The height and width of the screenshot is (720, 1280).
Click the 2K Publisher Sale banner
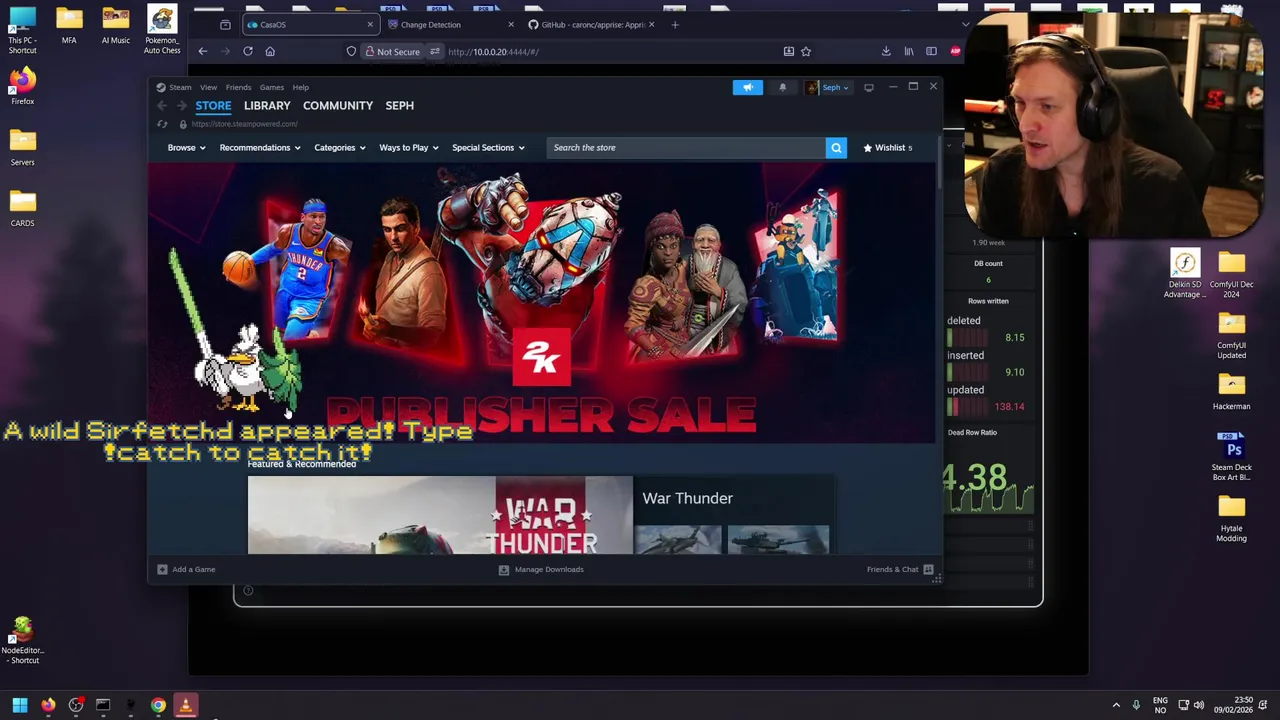(541, 303)
